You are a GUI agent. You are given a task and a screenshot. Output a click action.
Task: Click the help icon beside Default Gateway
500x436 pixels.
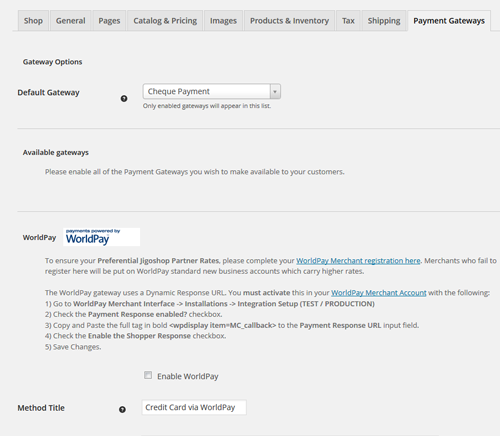click(x=124, y=99)
